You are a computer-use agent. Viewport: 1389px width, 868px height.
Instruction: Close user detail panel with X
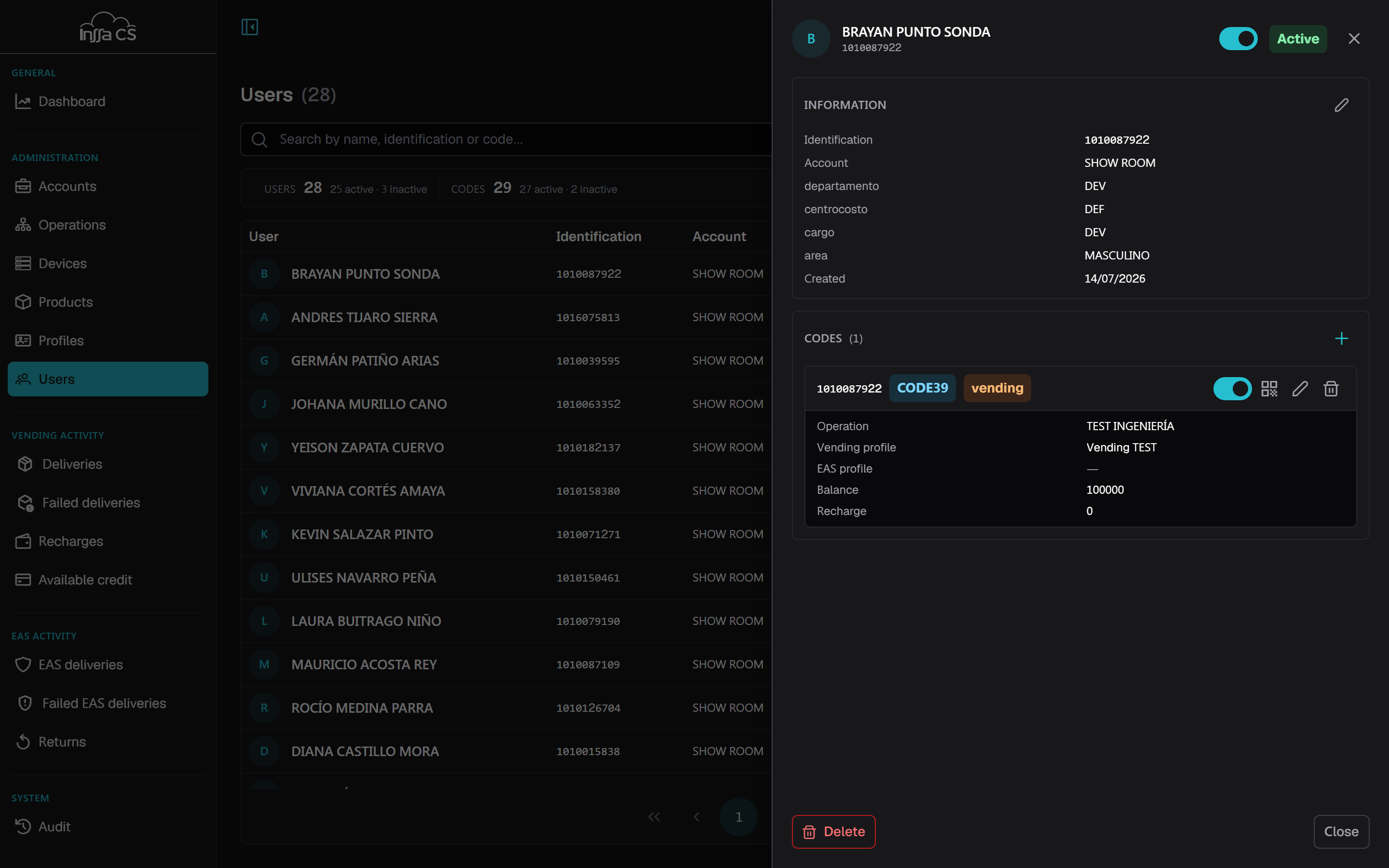coord(1354,39)
